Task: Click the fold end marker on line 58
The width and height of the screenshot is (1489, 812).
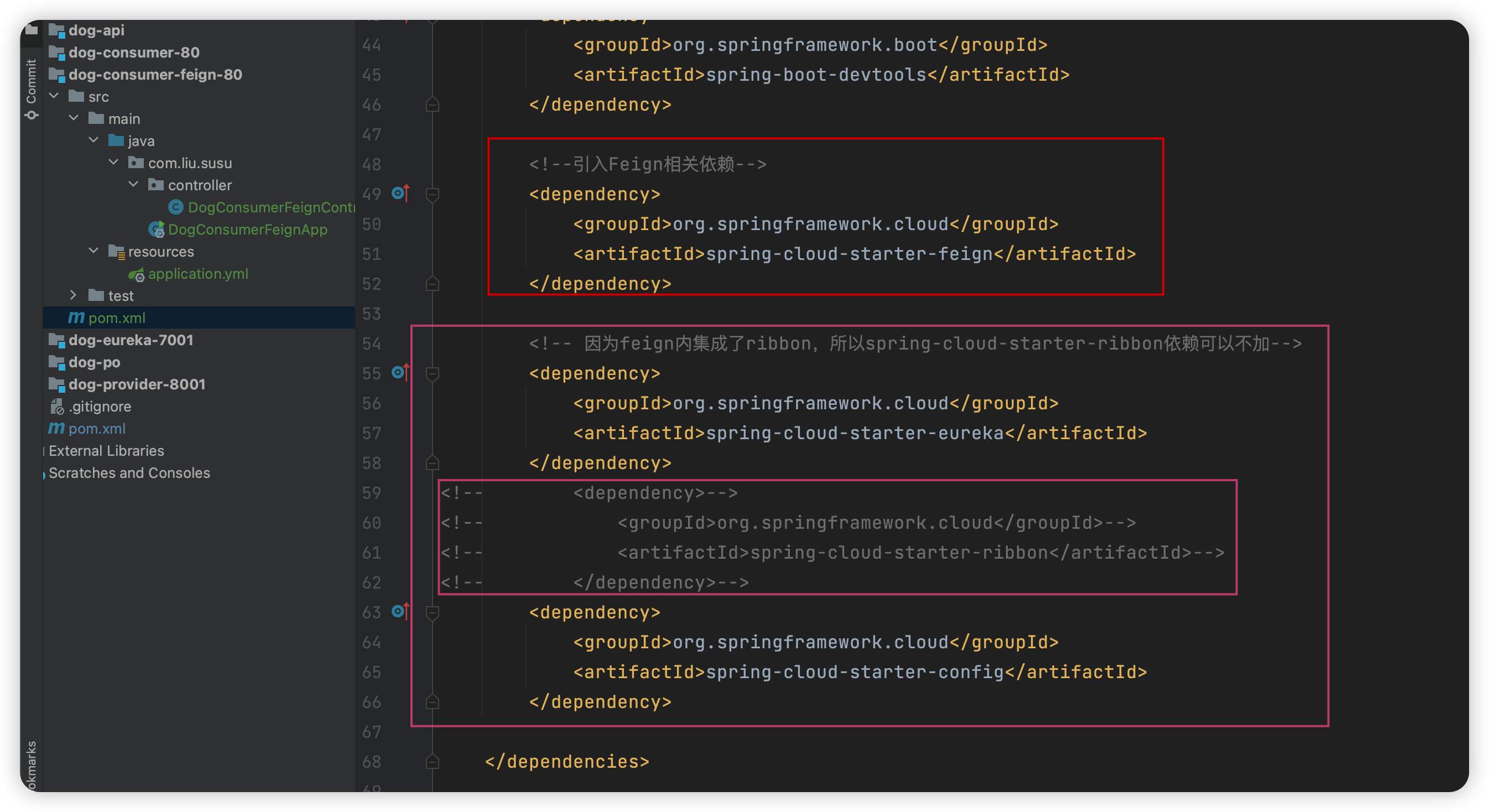Action: point(432,463)
